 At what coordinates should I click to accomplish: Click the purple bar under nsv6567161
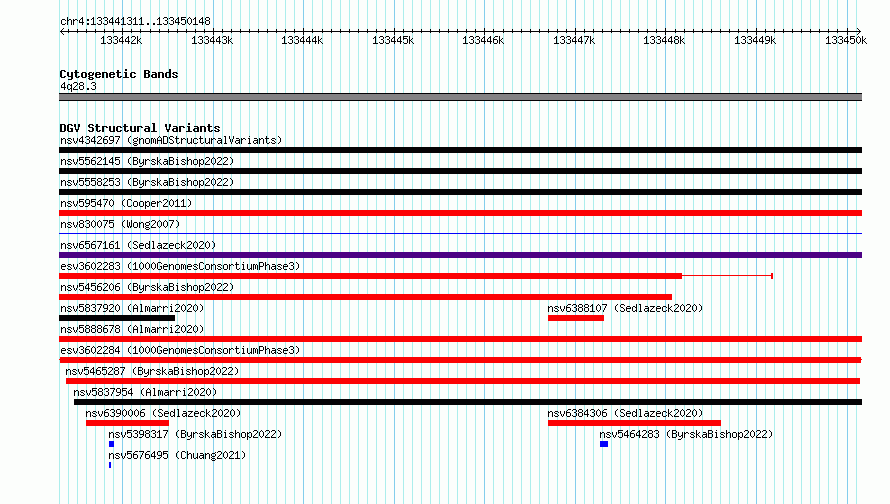click(x=460, y=255)
